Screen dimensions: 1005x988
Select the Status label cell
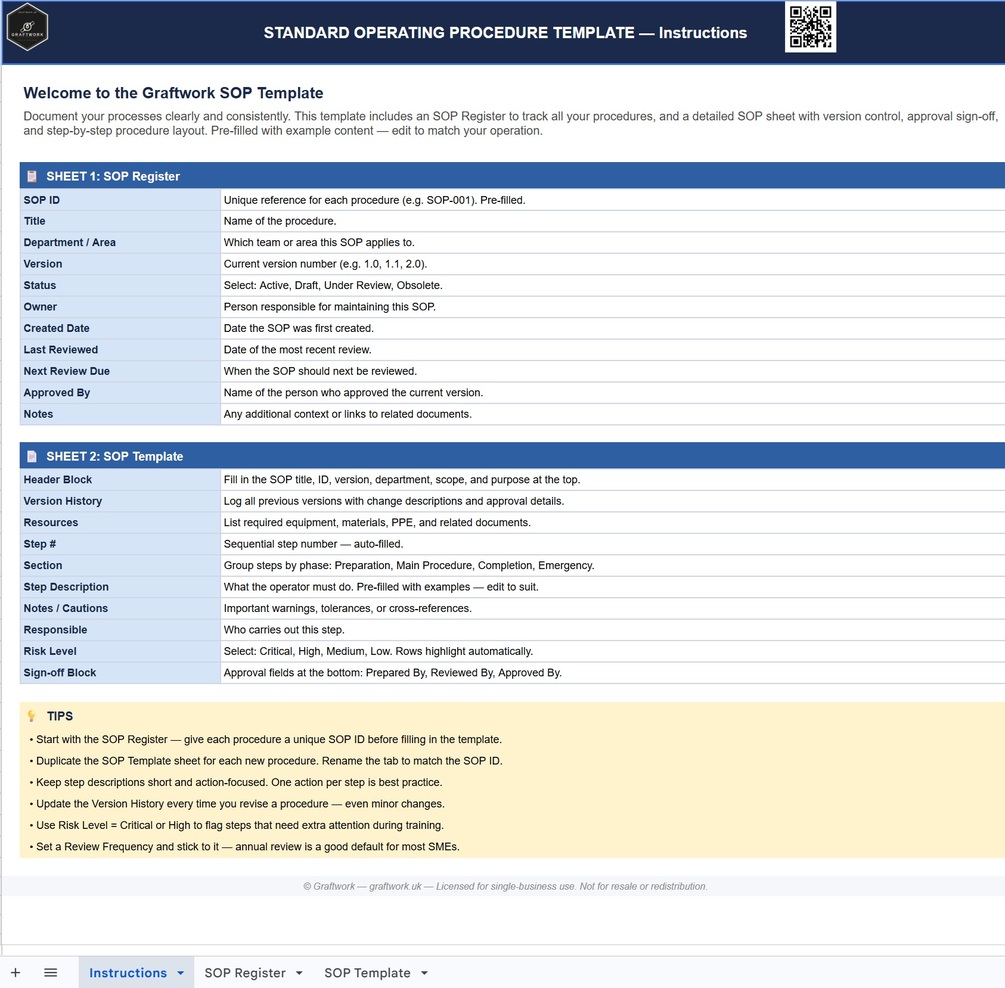120,285
